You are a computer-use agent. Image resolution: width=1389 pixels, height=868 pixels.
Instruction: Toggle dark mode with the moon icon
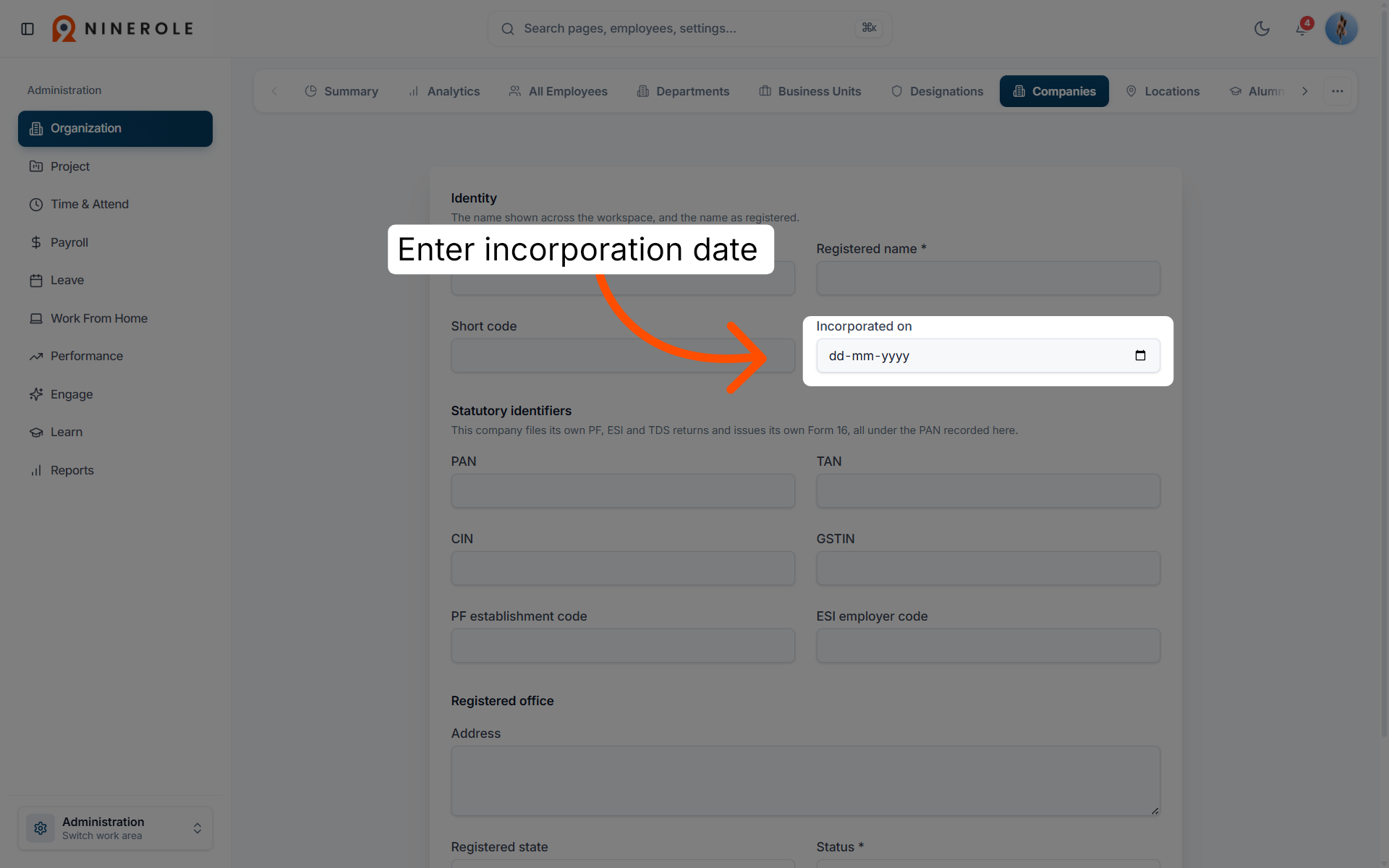pyautogui.click(x=1262, y=29)
